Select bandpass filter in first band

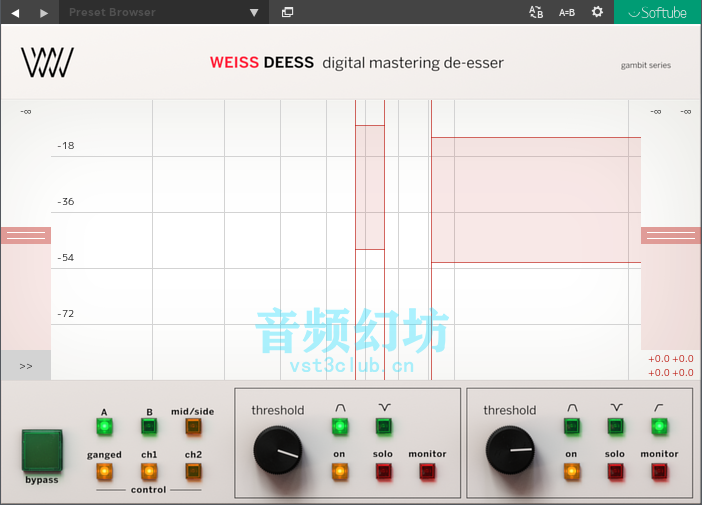[340, 426]
